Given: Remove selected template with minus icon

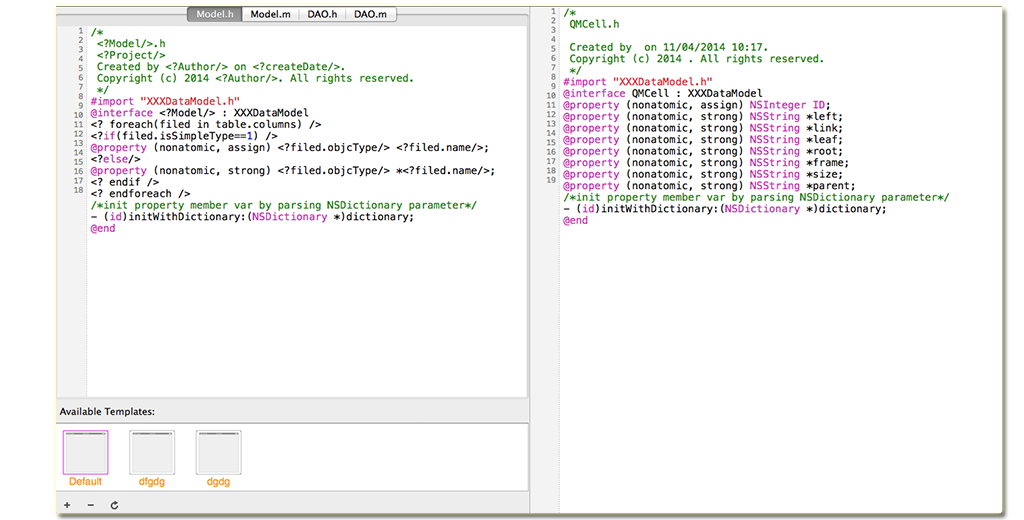Looking at the screenshot, I should point(90,505).
